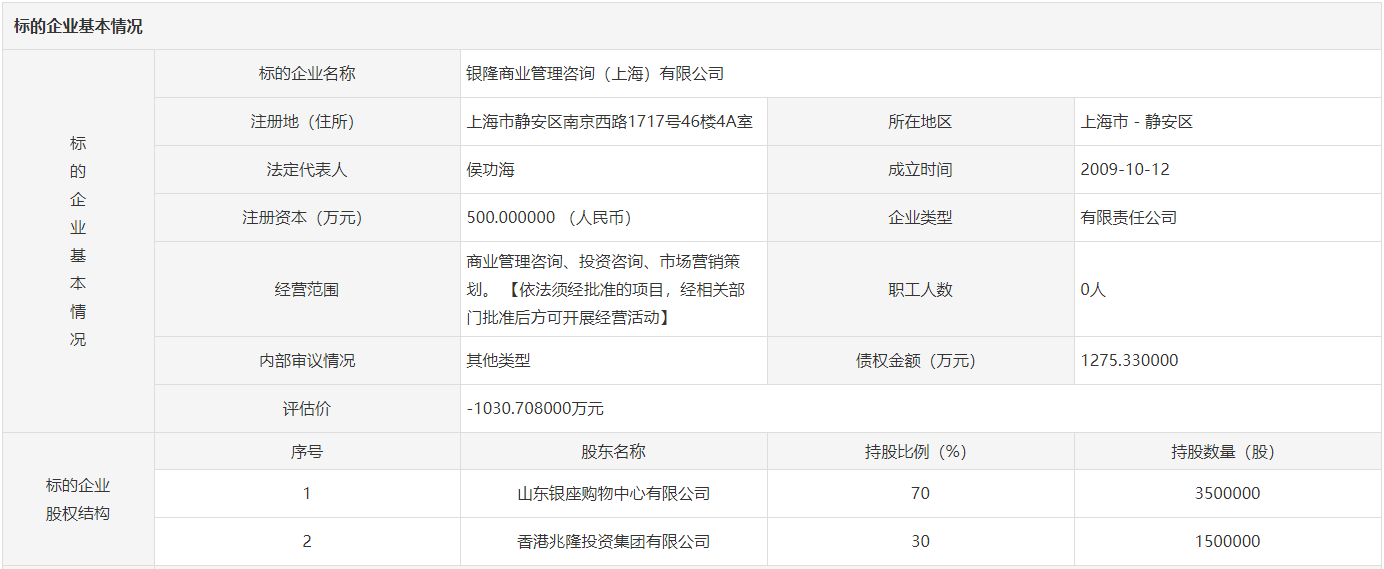The width and height of the screenshot is (1384, 569).
Task: Click the label 经营范围
Action: point(307,290)
